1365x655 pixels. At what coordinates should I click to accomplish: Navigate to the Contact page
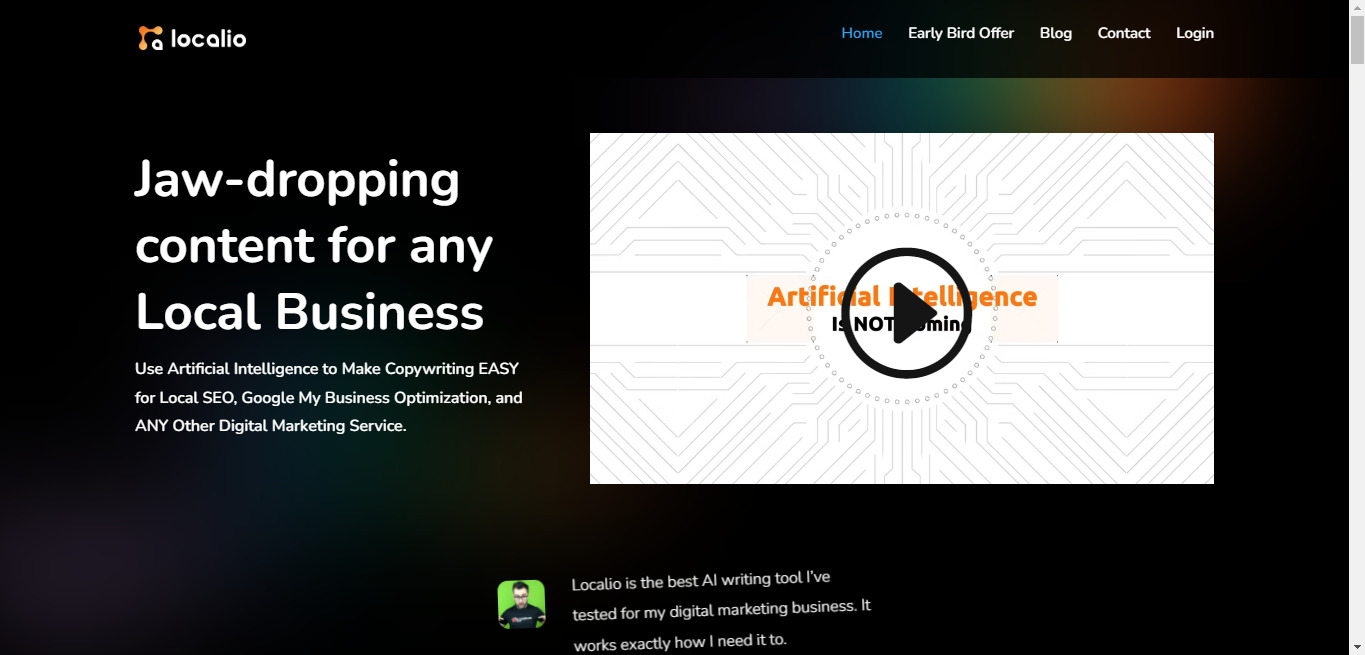pyautogui.click(x=1124, y=33)
